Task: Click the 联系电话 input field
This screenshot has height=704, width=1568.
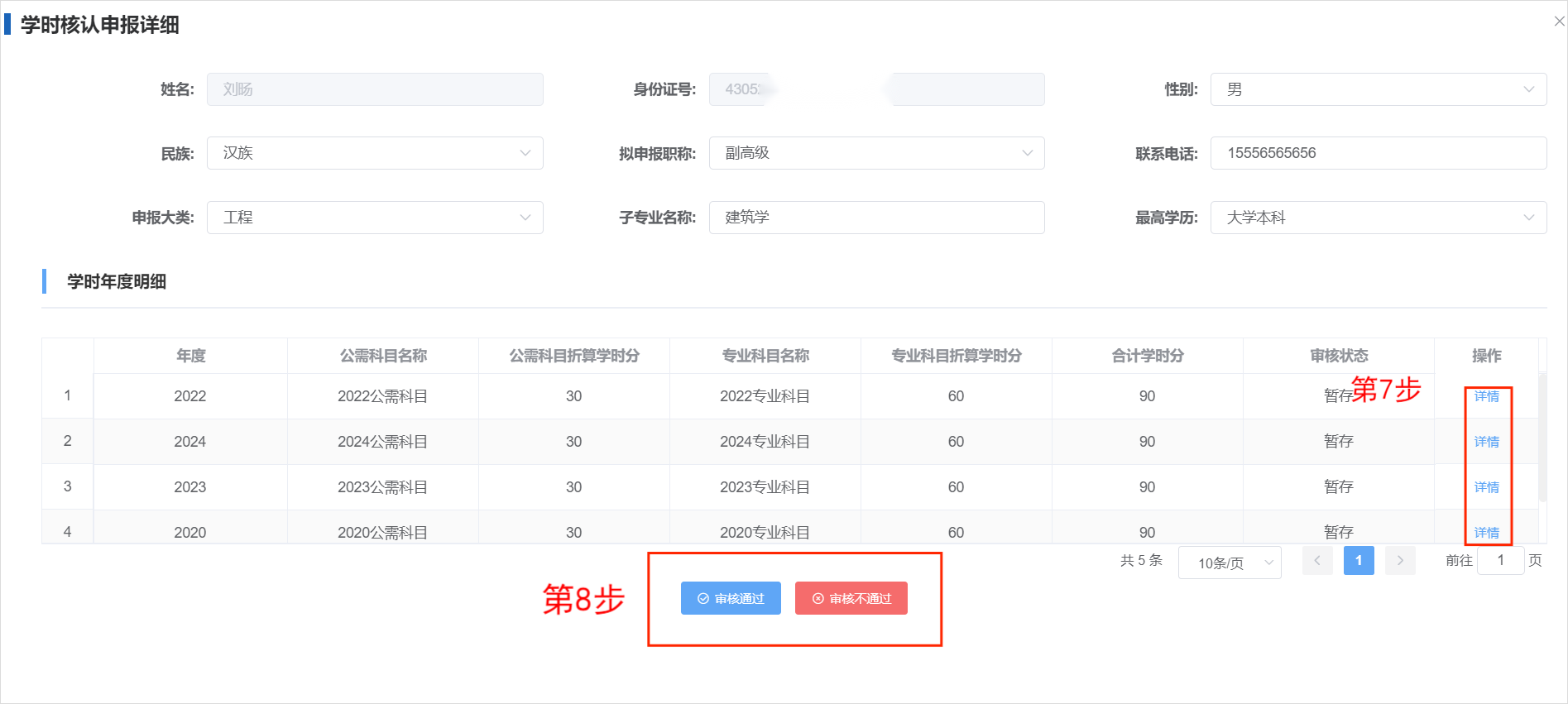Action: [1378, 153]
